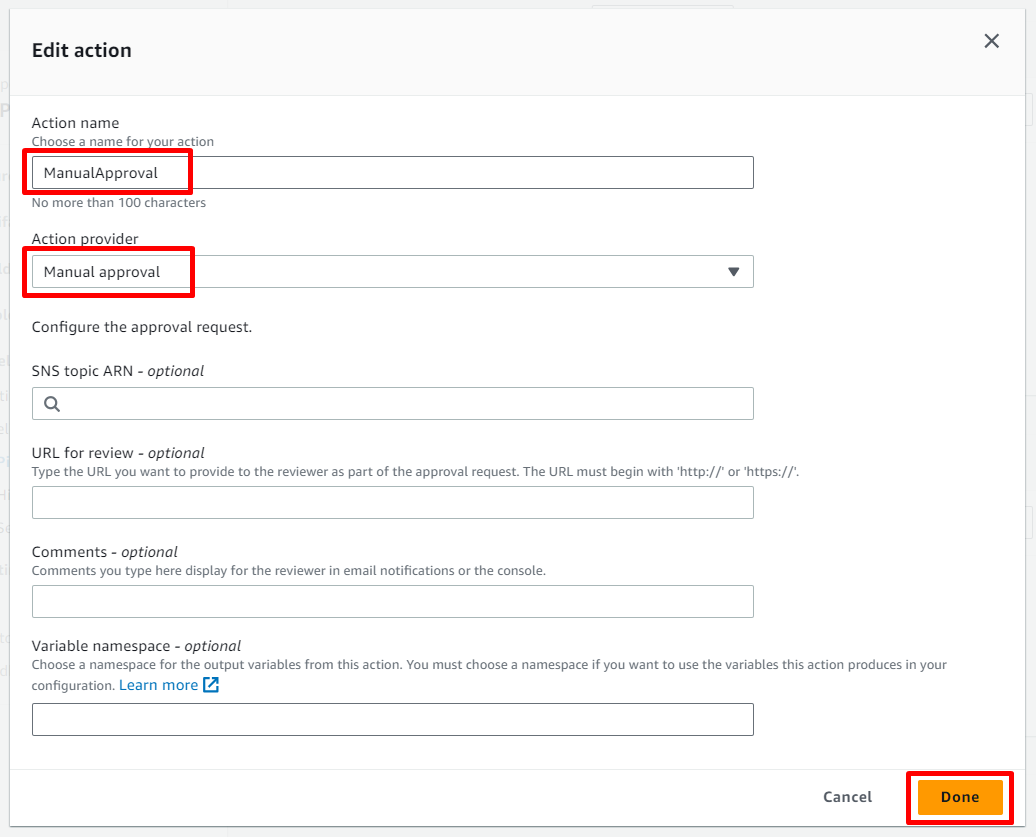
Task: Click the 'Variable namespace - optional' label
Action: (x=136, y=646)
